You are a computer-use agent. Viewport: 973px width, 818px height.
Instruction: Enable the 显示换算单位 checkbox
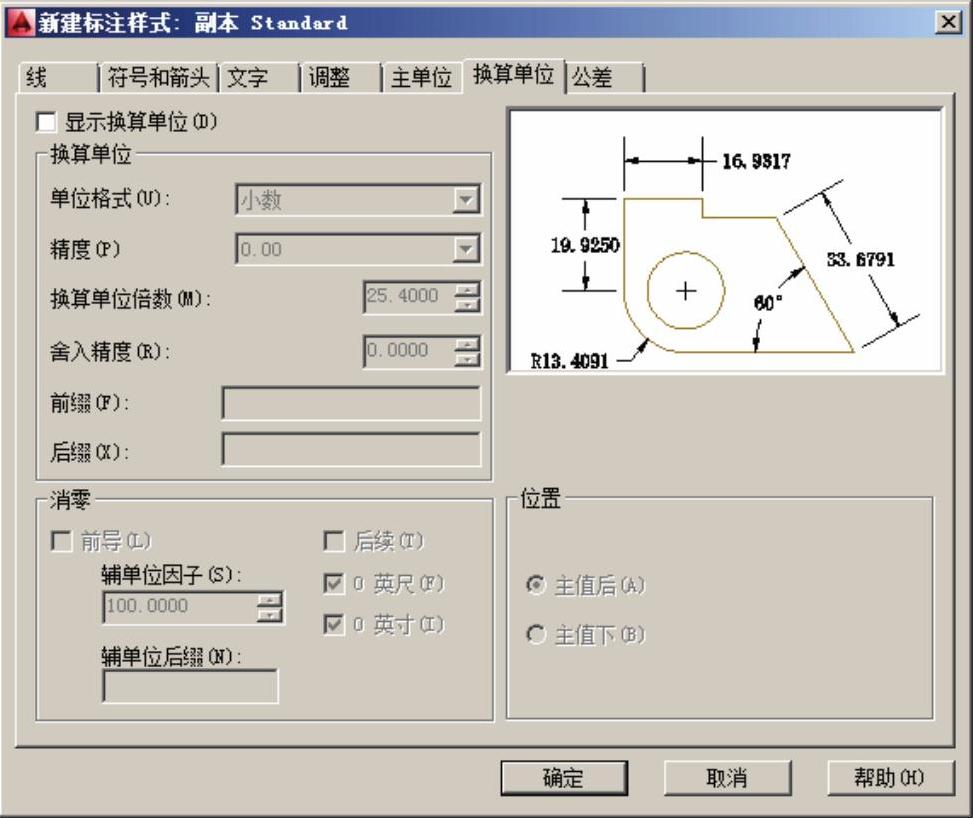point(46,122)
